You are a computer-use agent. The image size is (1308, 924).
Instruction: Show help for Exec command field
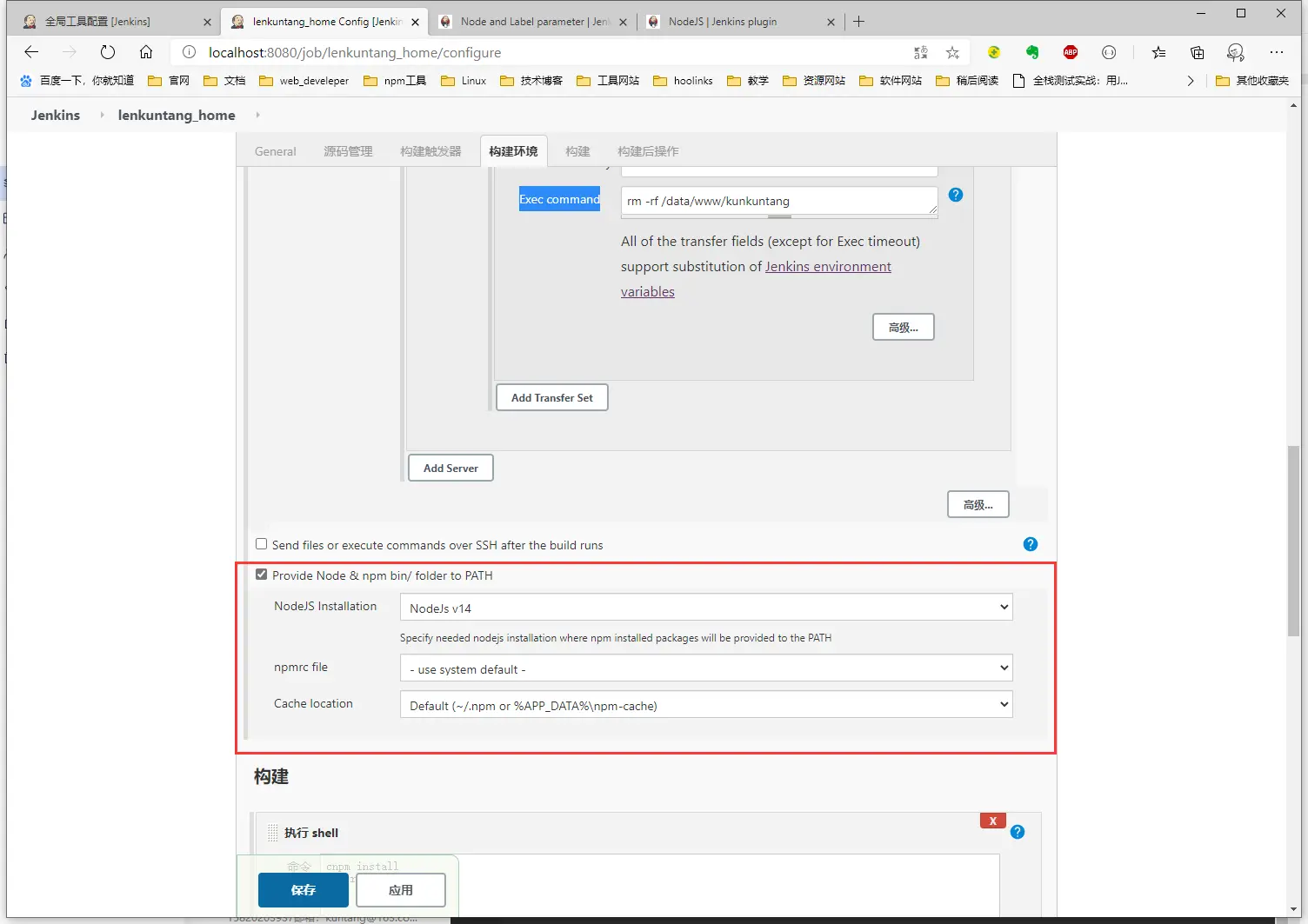(956, 195)
